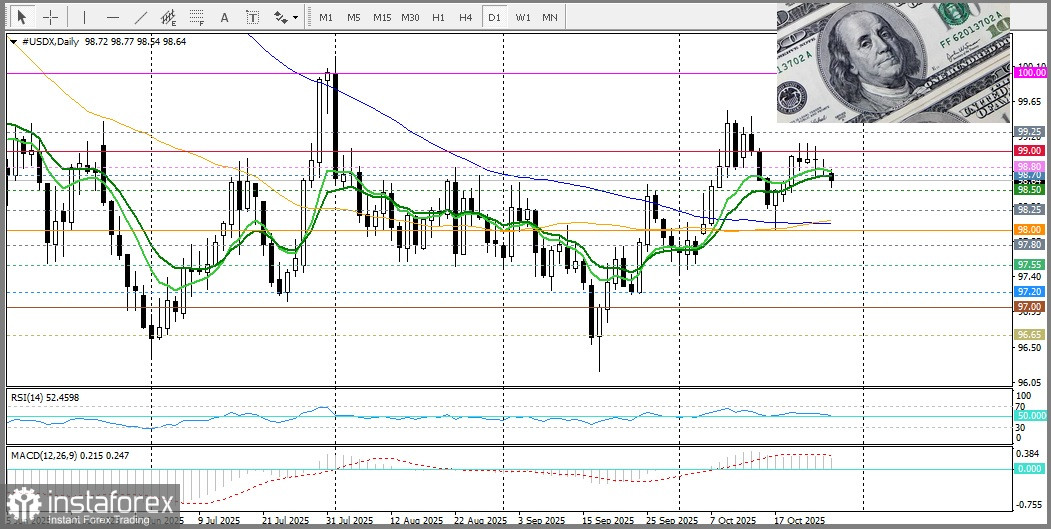Click the magenta 100.00 price level label
Viewport: 1051px width, 529px height.
click(1030, 72)
